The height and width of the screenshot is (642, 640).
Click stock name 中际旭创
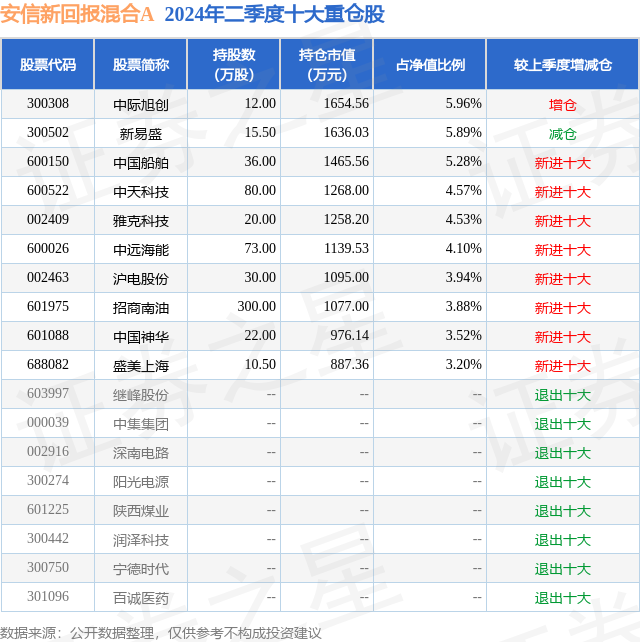coord(140,105)
